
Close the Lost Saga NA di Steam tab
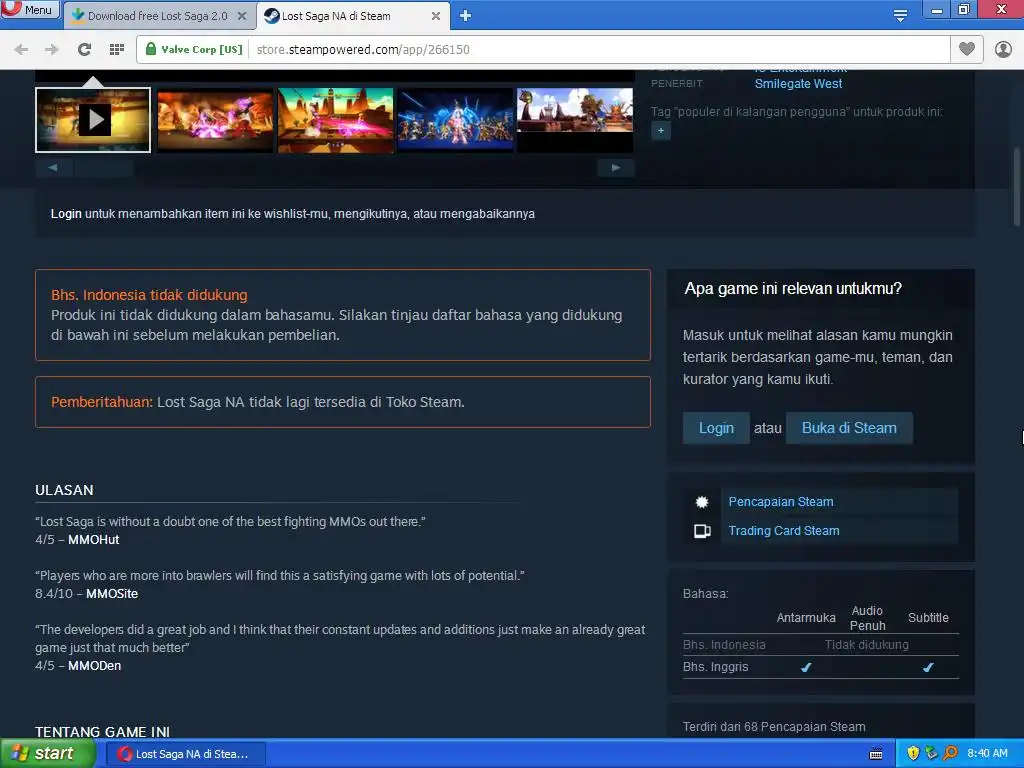(x=436, y=16)
